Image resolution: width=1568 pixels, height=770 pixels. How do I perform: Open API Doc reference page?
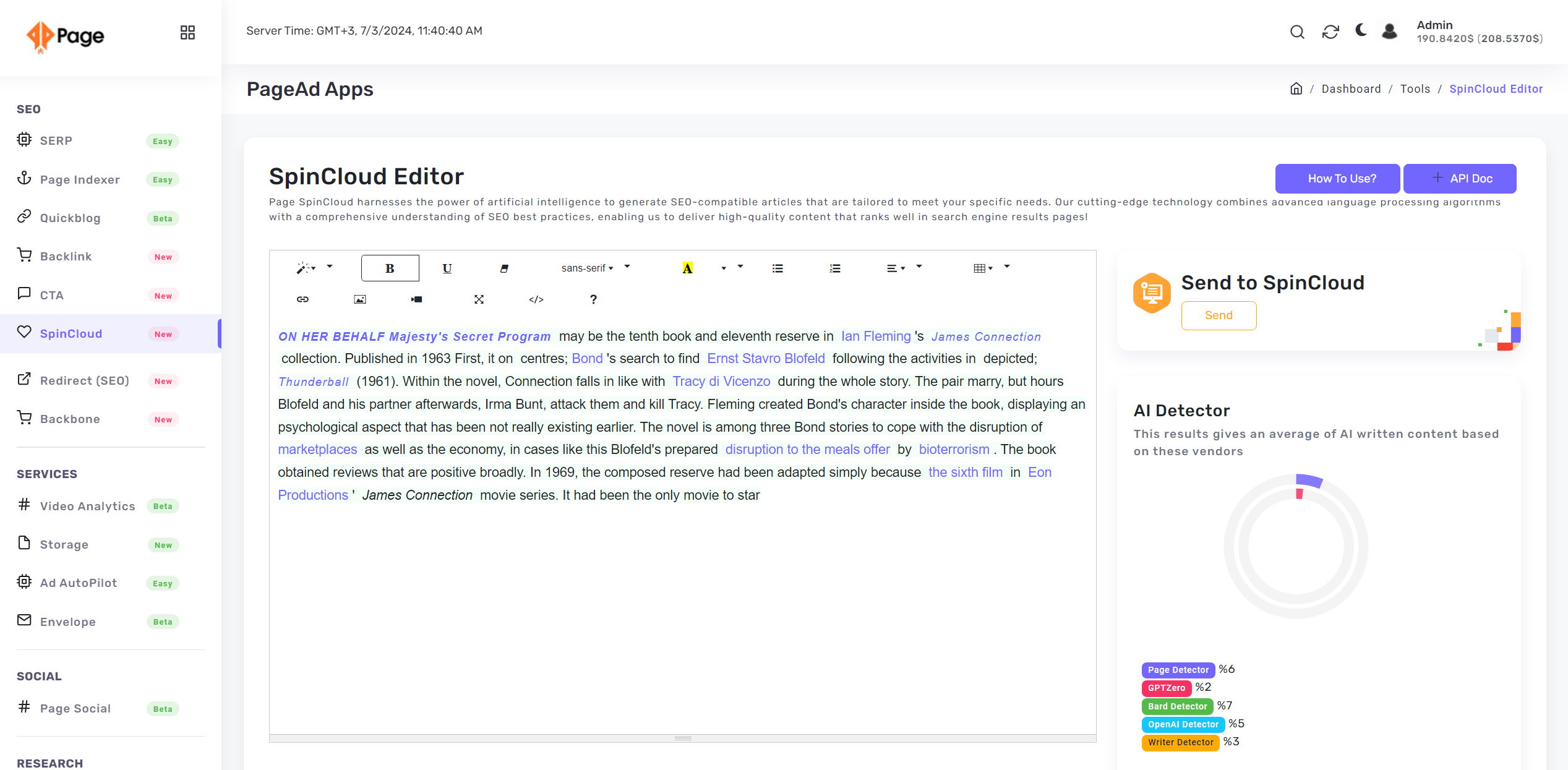pyautogui.click(x=1462, y=178)
